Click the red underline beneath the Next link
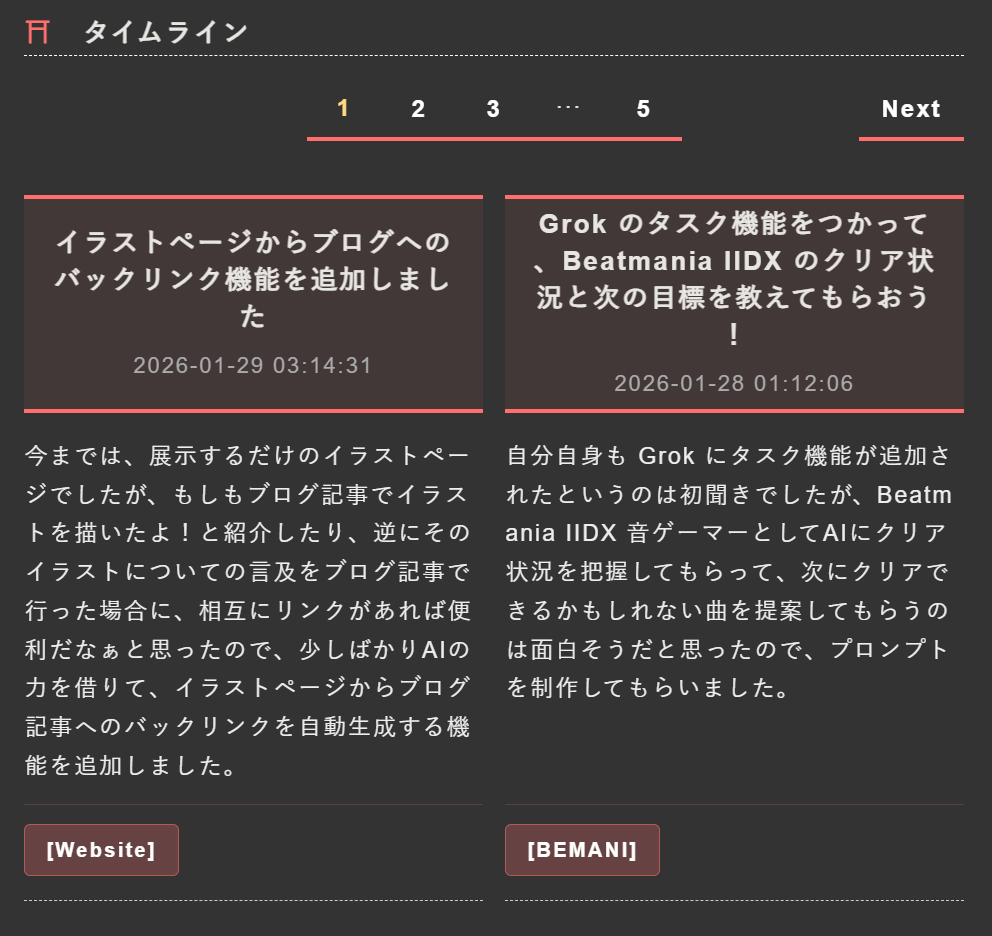This screenshot has width=992, height=936. pyautogui.click(x=910, y=140)
